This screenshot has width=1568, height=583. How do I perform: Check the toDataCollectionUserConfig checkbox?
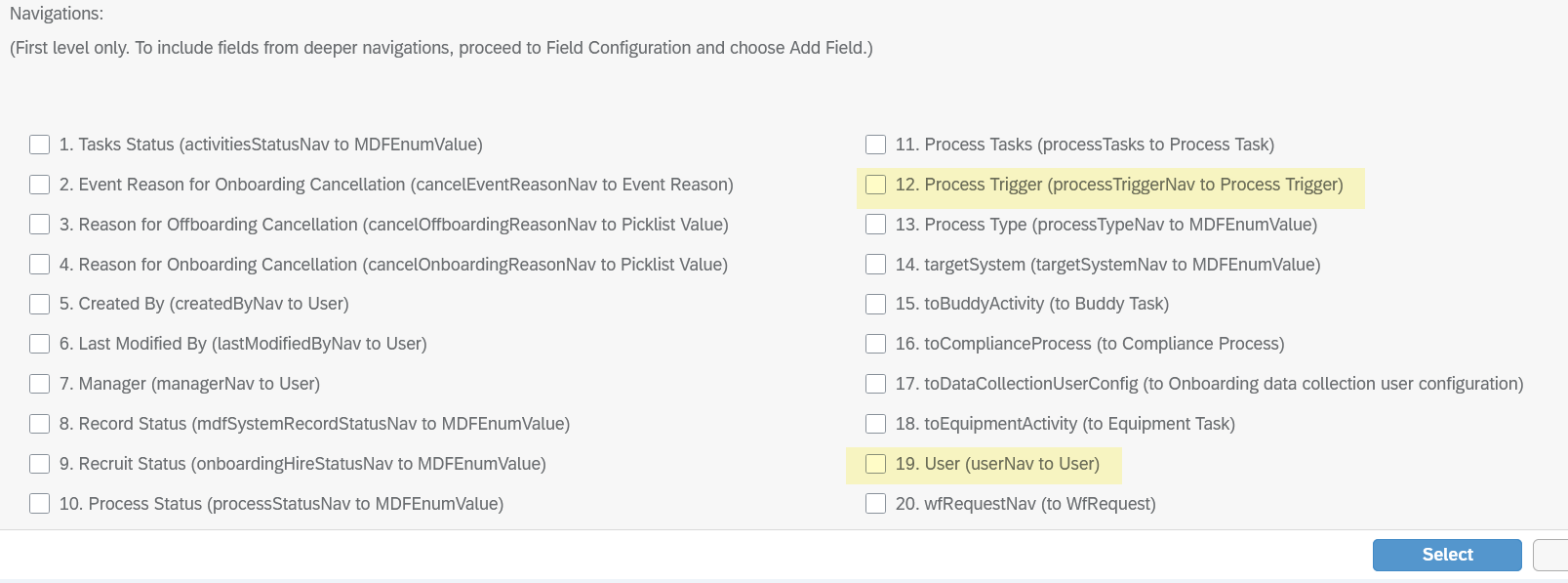[x=875, y=384]
